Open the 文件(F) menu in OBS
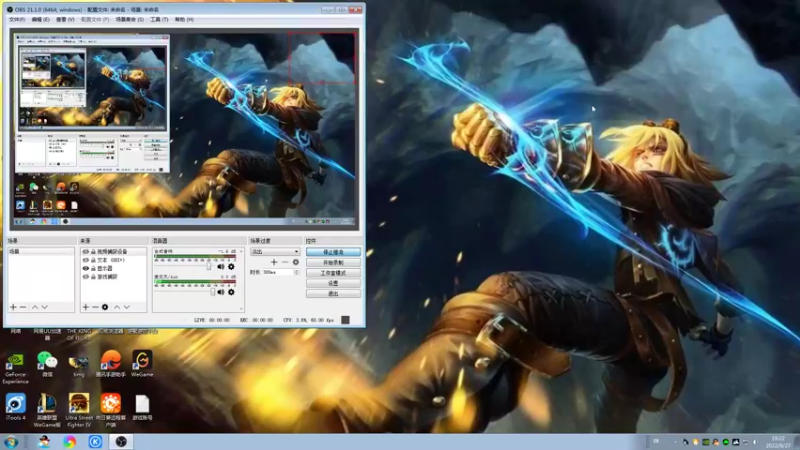Viewport: 800px width, 450px height. [x=17, y=19]
